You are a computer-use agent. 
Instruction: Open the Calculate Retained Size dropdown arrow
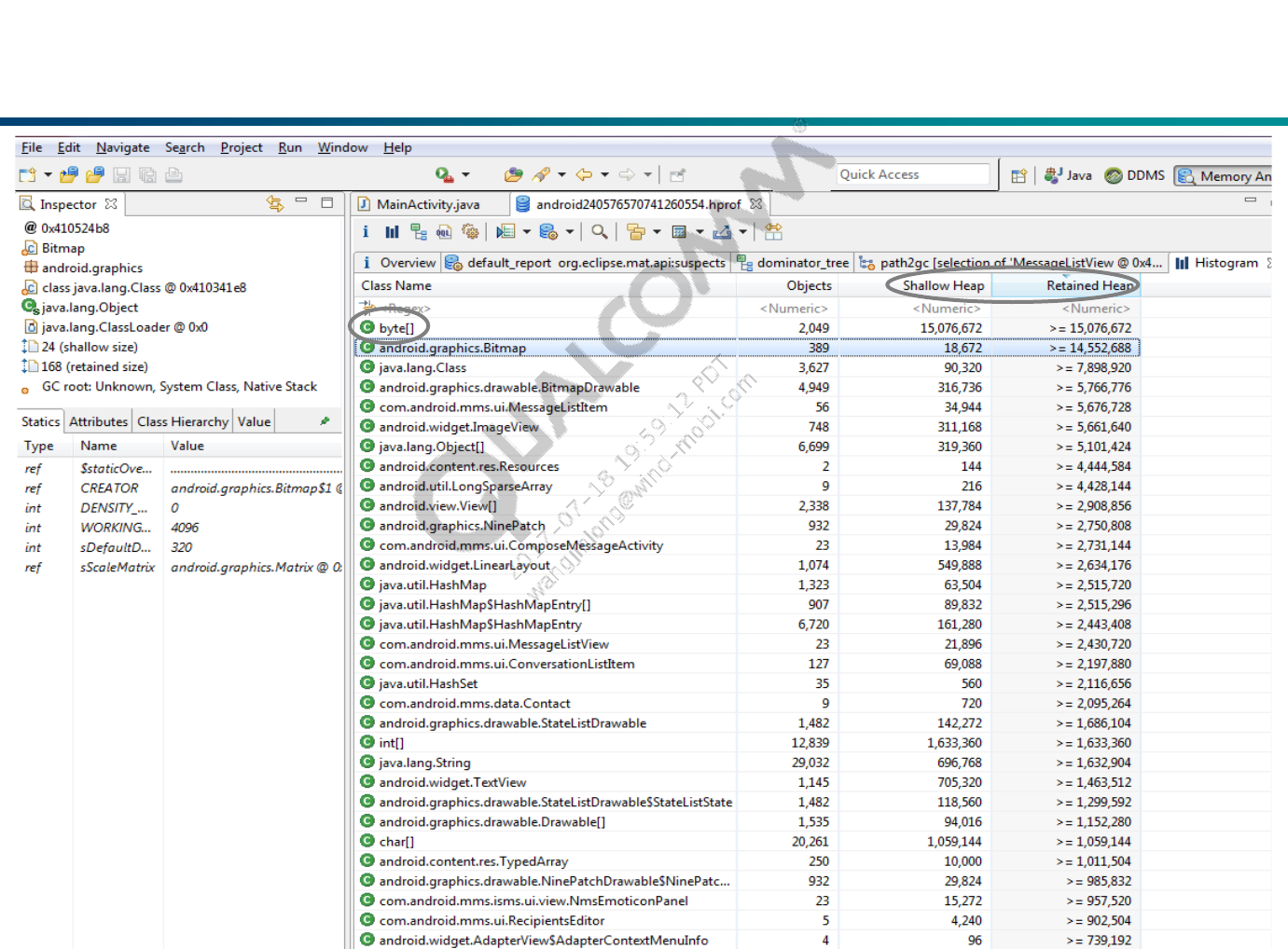coord(699,231)
